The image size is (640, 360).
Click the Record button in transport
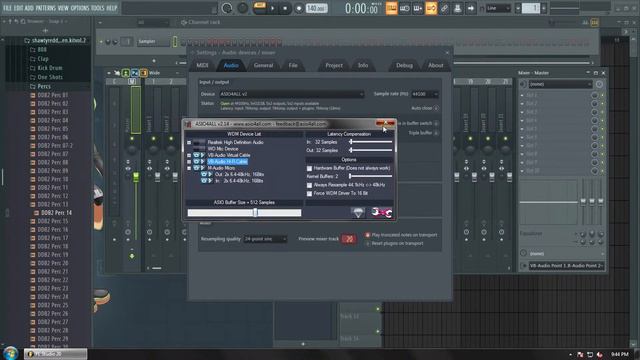(299, 8)
